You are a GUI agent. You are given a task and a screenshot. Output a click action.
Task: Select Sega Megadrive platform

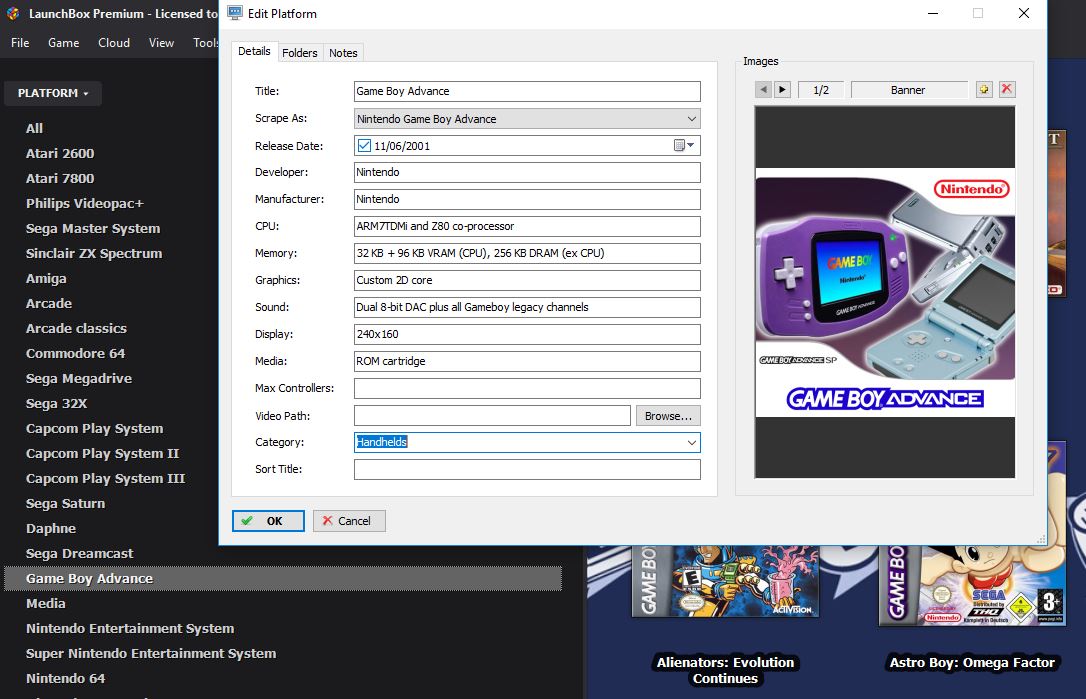click(x=79, y=378)
